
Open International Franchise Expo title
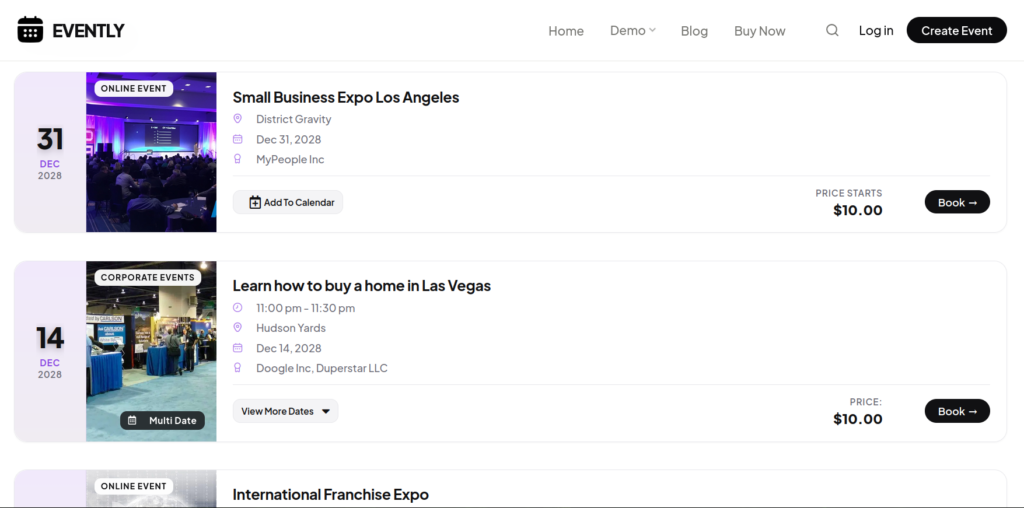[330, 494]
